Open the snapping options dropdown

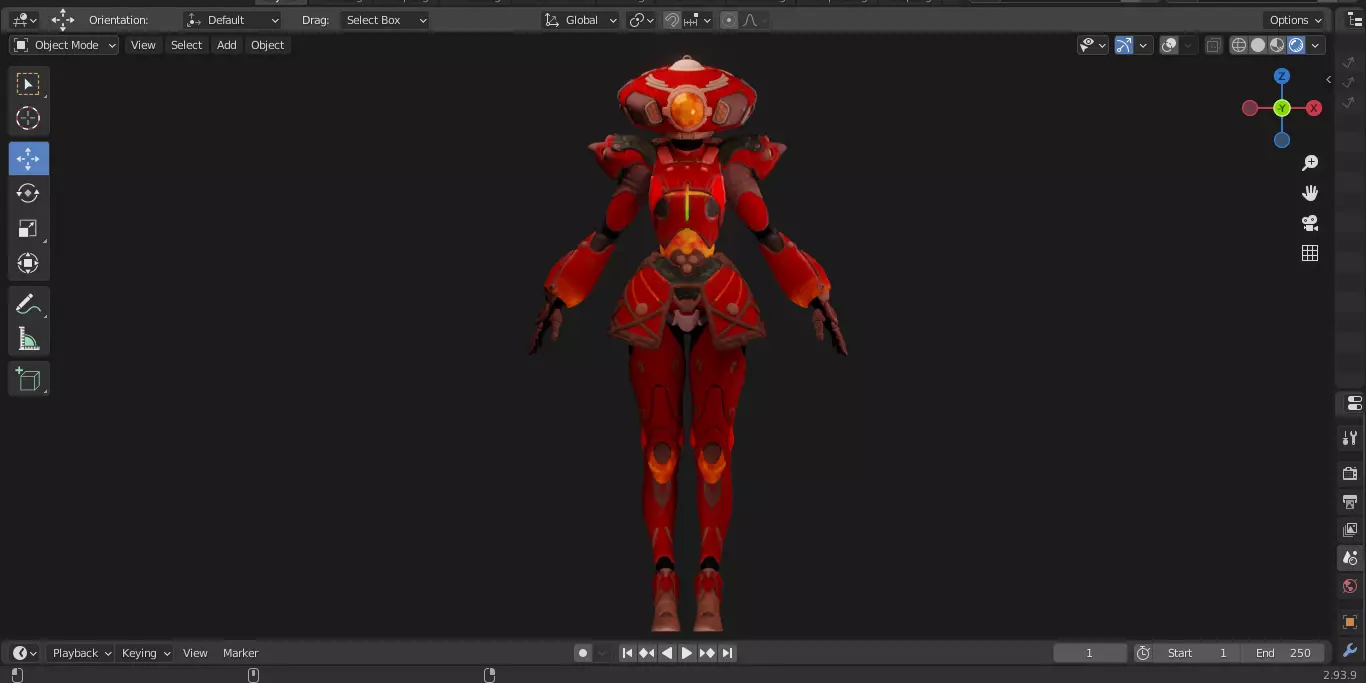point(697,20)
